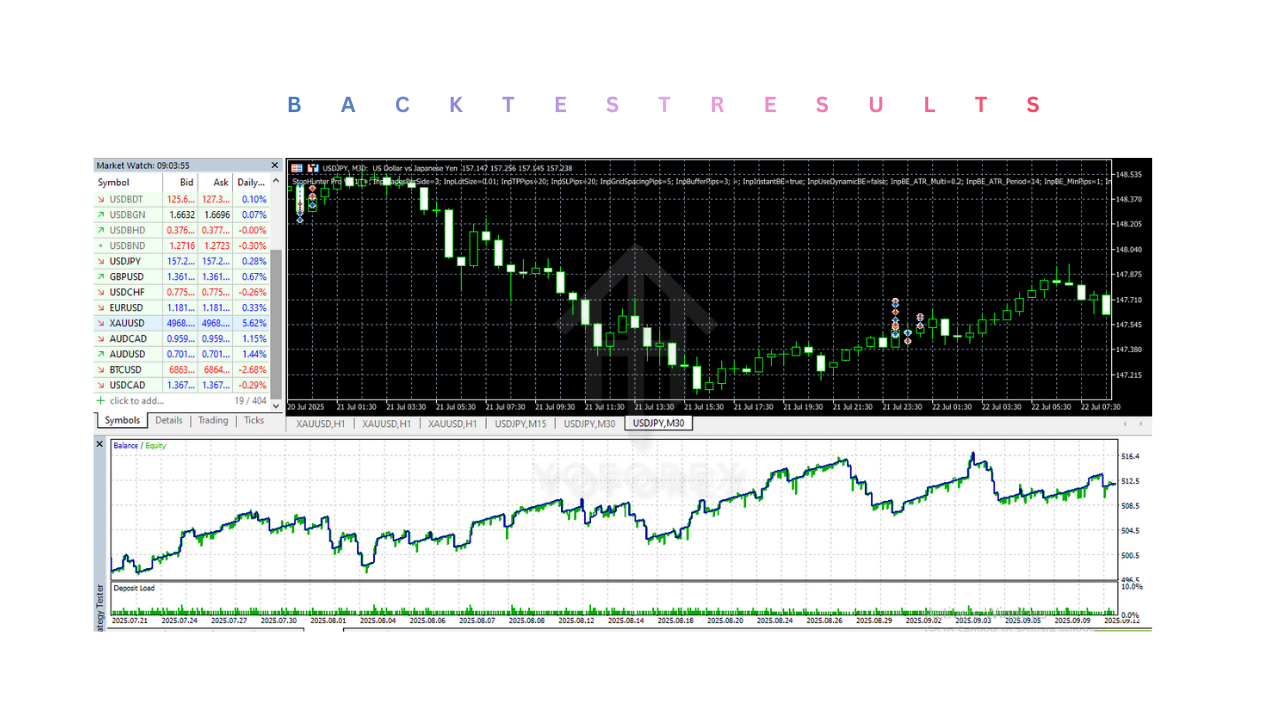Close the Market Watch panel
Viewport: 1280px width, 720px height.
(x=275, y=166)
